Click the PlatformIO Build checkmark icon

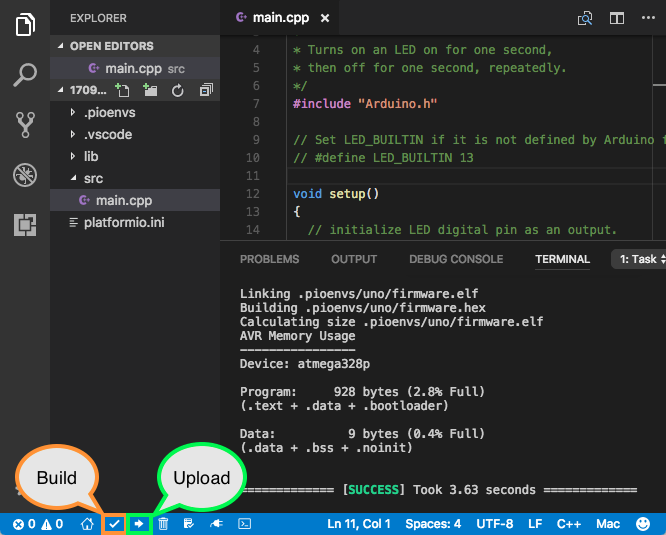[114, 523]
